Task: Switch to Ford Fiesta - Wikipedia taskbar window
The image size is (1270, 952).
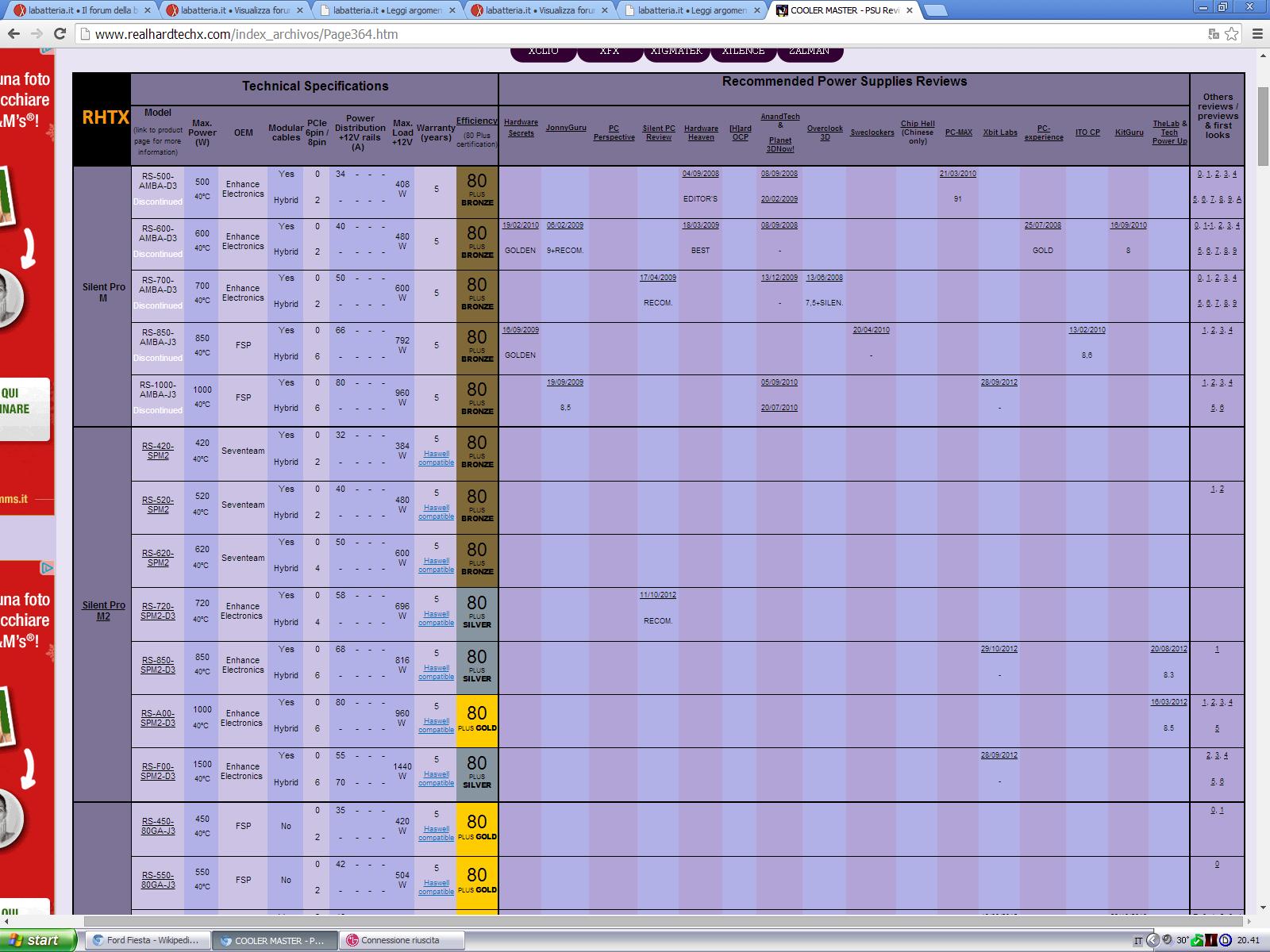Action: (x=146, y=940)
